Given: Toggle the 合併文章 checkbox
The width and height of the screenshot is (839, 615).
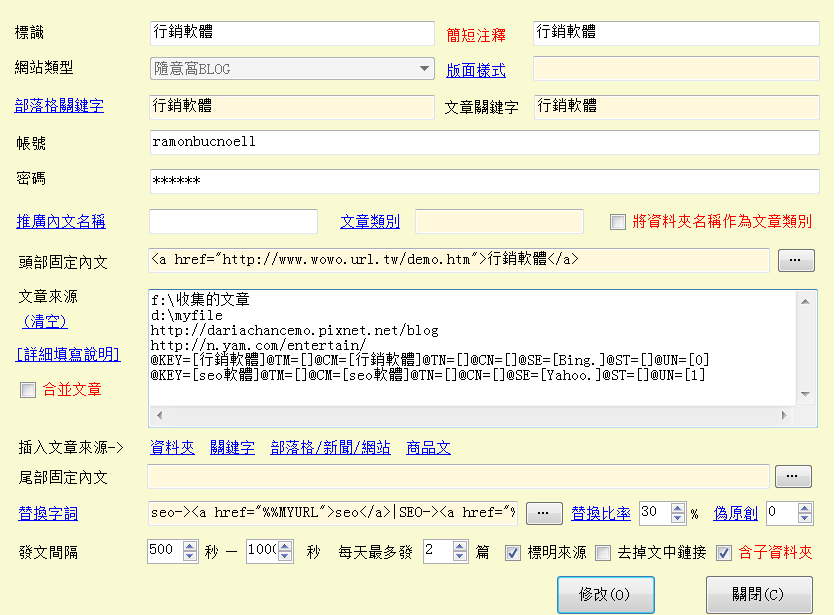Looking at the screenshot, I should (28, 390).
